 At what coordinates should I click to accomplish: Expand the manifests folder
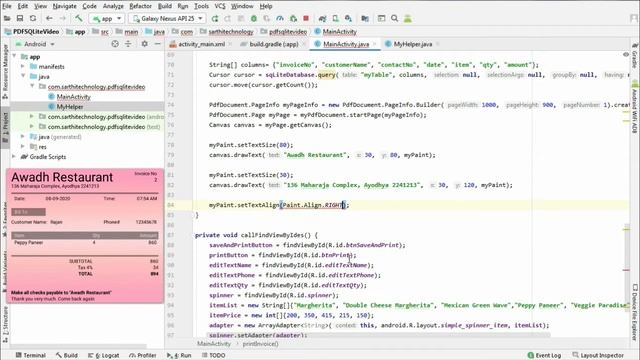pos(23,66)
